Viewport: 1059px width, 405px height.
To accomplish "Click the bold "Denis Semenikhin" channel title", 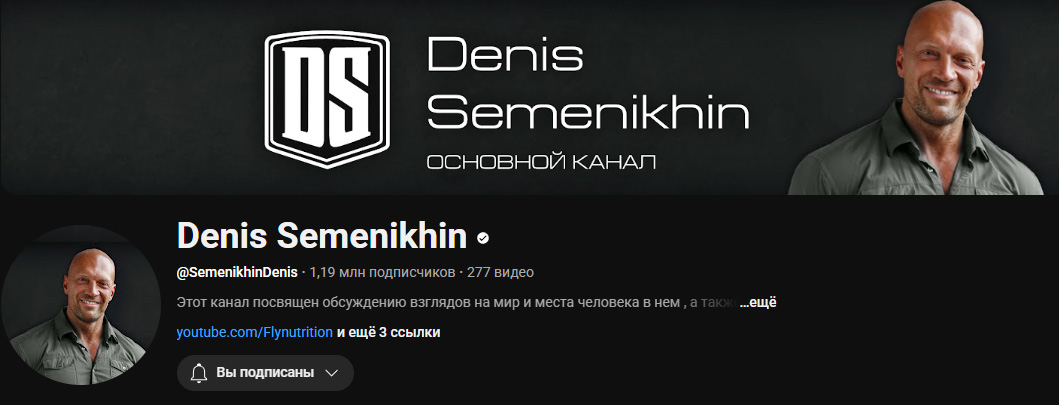I will click(x=321, y=236).
